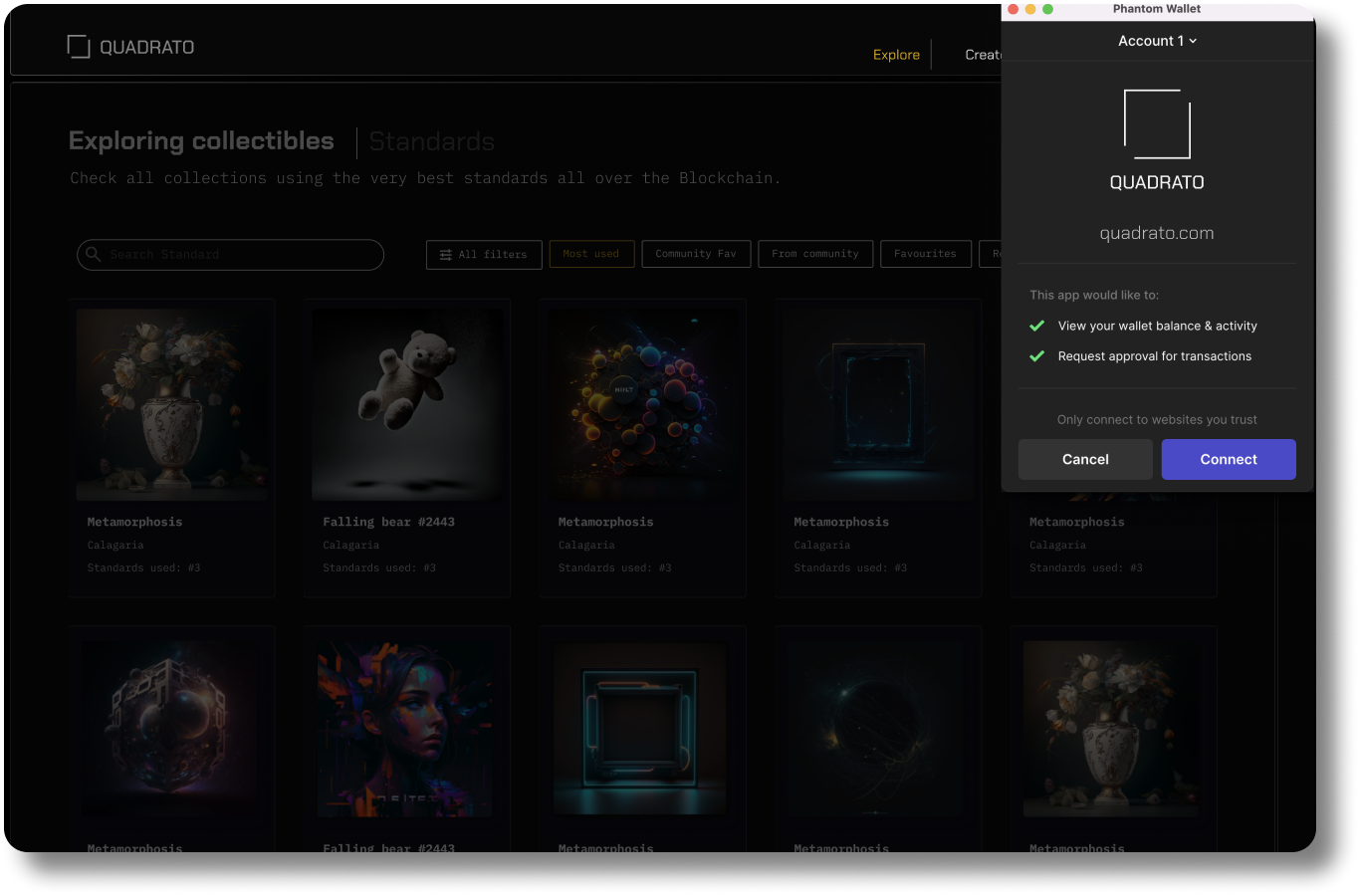Focus the Search Standard input field

click(x=230, y=255)
